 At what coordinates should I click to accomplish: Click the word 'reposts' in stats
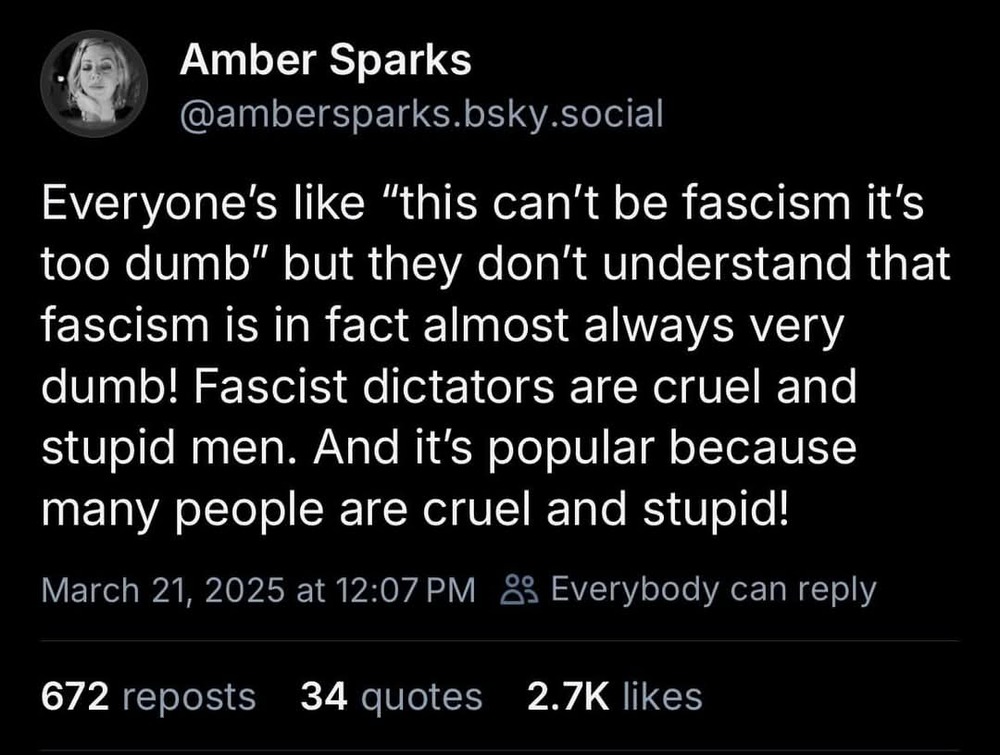click(189, 698)
